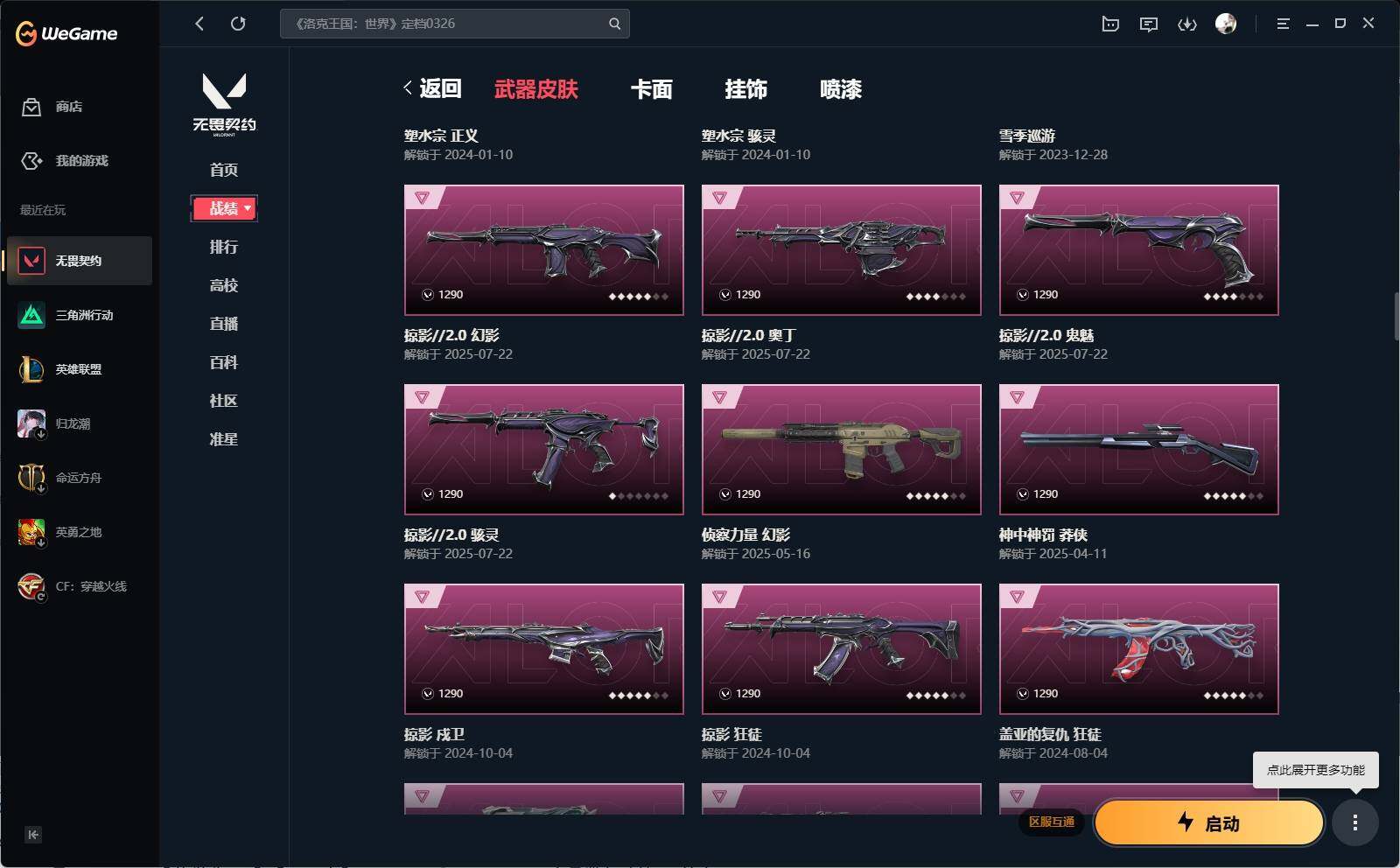The height and width of the screenshot is (868, 1400).
Task: Open the downloads manager icon
Action: pos(1187,24)
